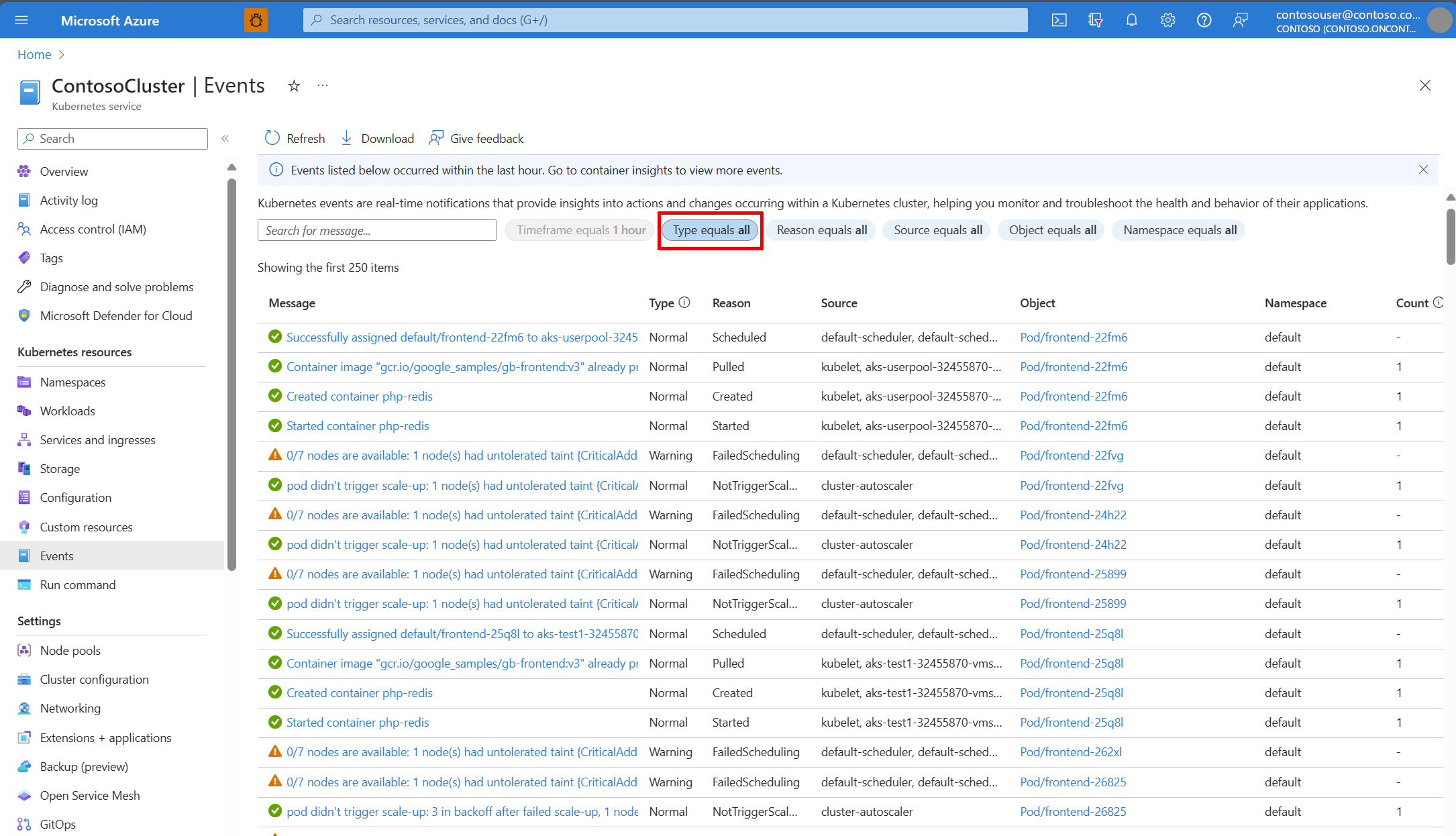Open Node pools in sidebar
Image resolution: width=1456 pixels, height=836 pixels.
(x=70, y=650)
